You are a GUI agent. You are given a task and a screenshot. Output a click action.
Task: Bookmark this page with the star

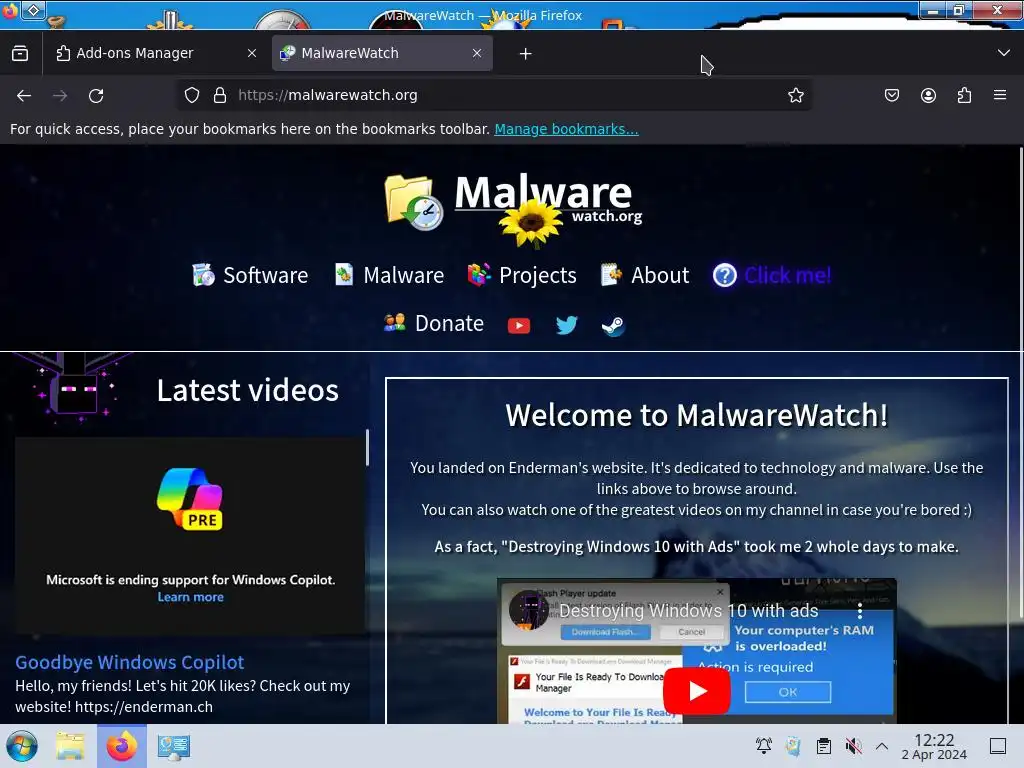795,95
